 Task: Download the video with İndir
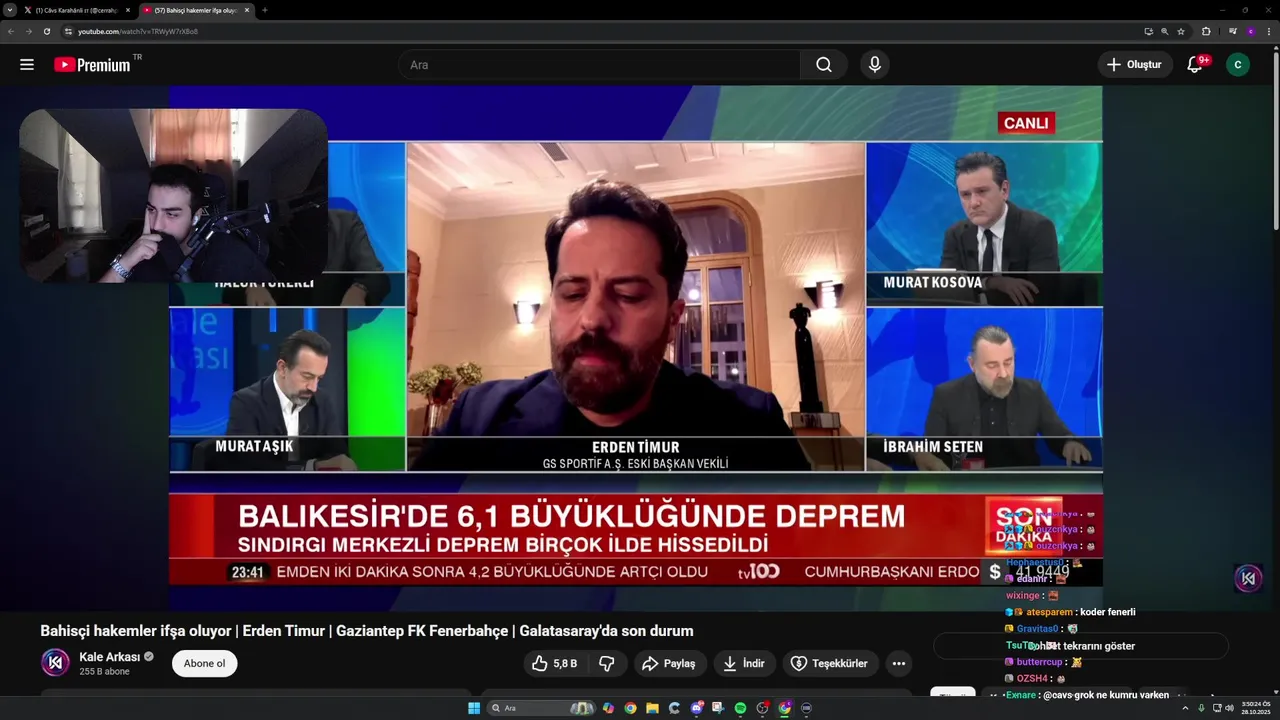744,663
